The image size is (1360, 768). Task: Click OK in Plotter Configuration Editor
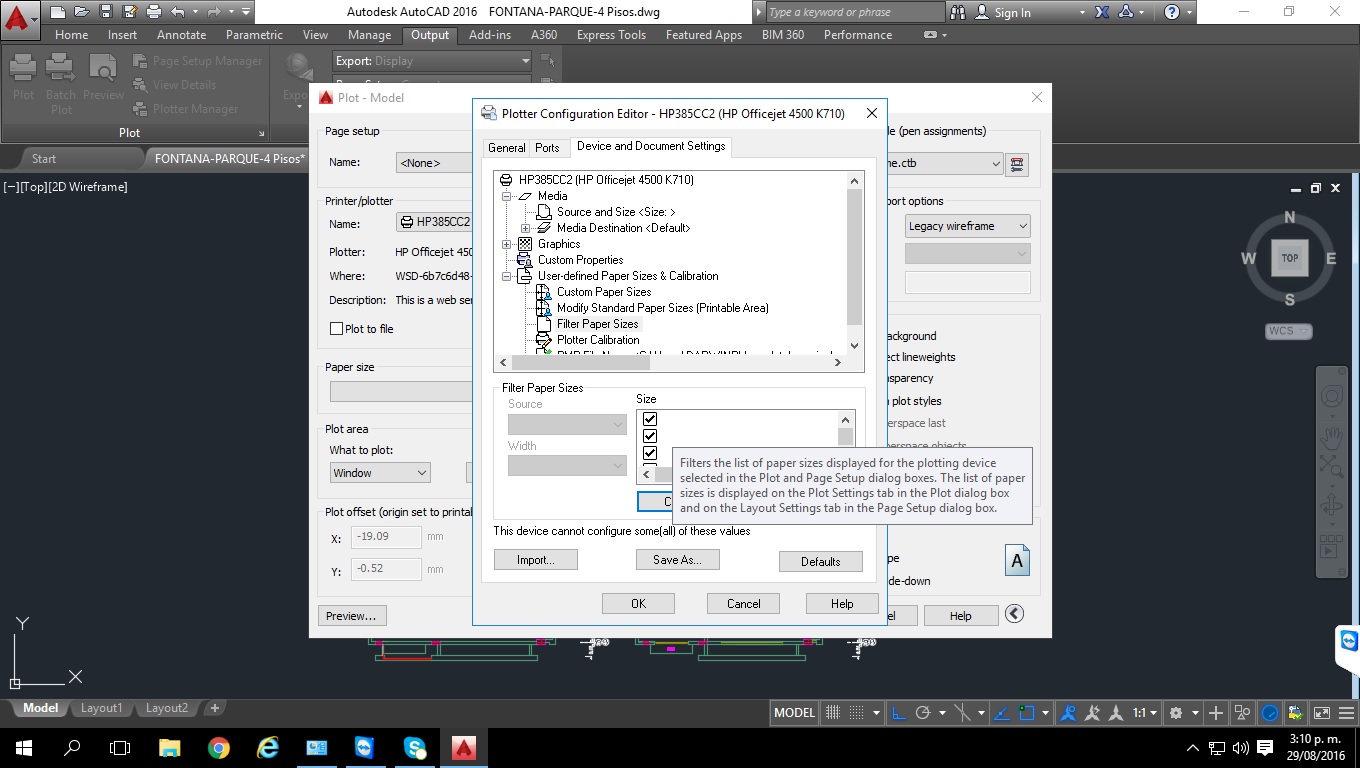(638, 603)
